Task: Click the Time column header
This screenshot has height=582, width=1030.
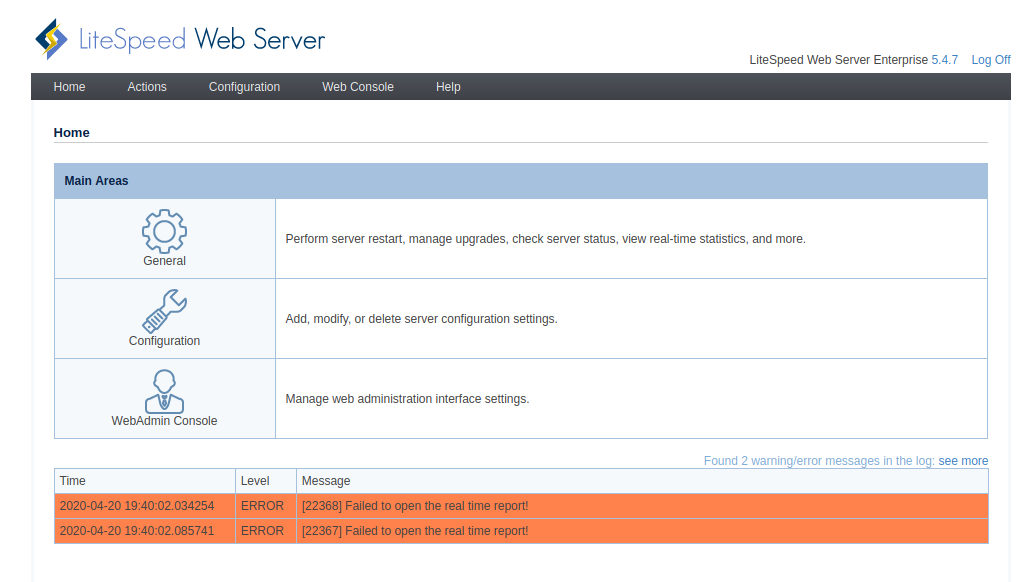Action: (x=72, y=481)
